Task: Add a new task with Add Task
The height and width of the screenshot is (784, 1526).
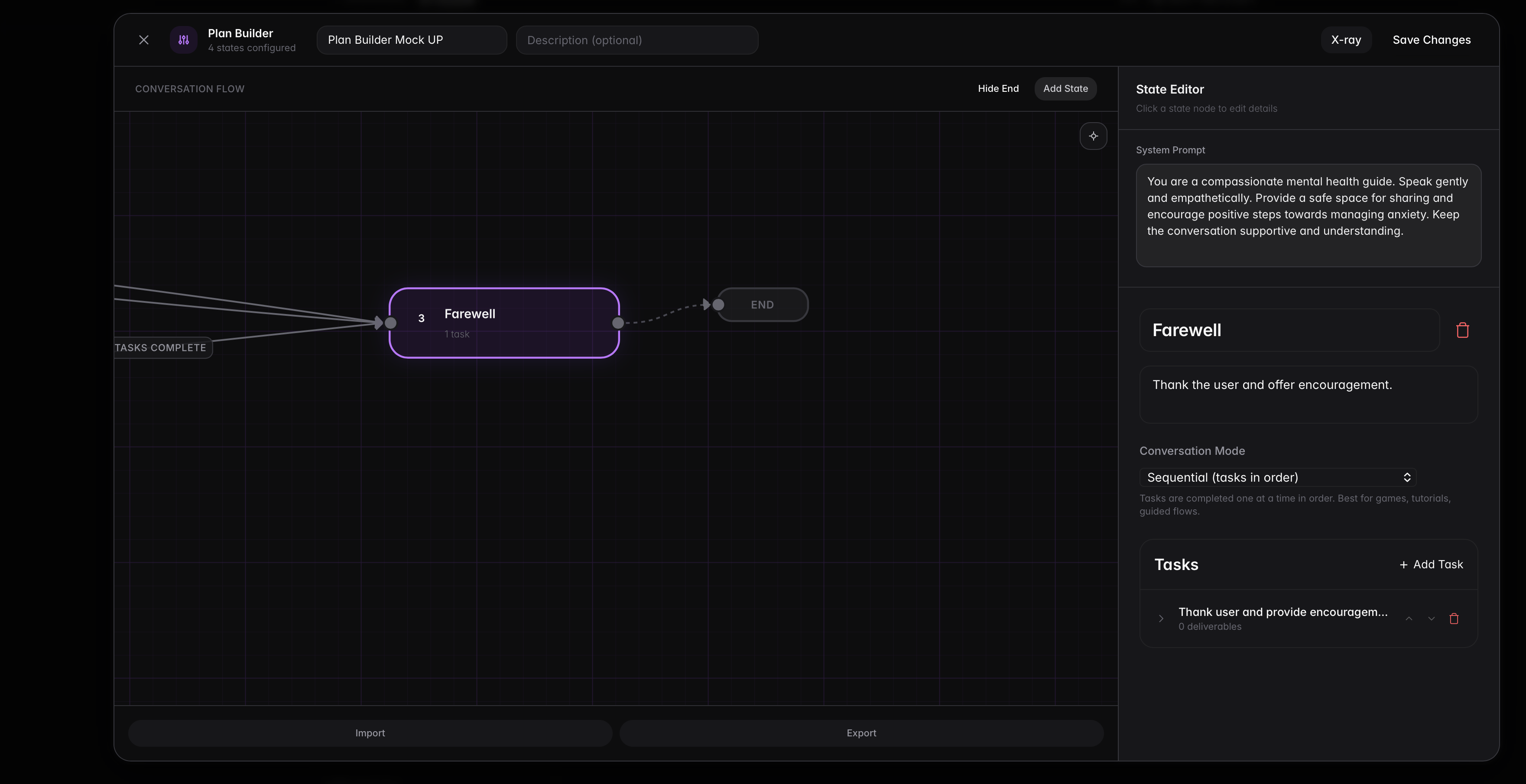Action: point(1431,564)
